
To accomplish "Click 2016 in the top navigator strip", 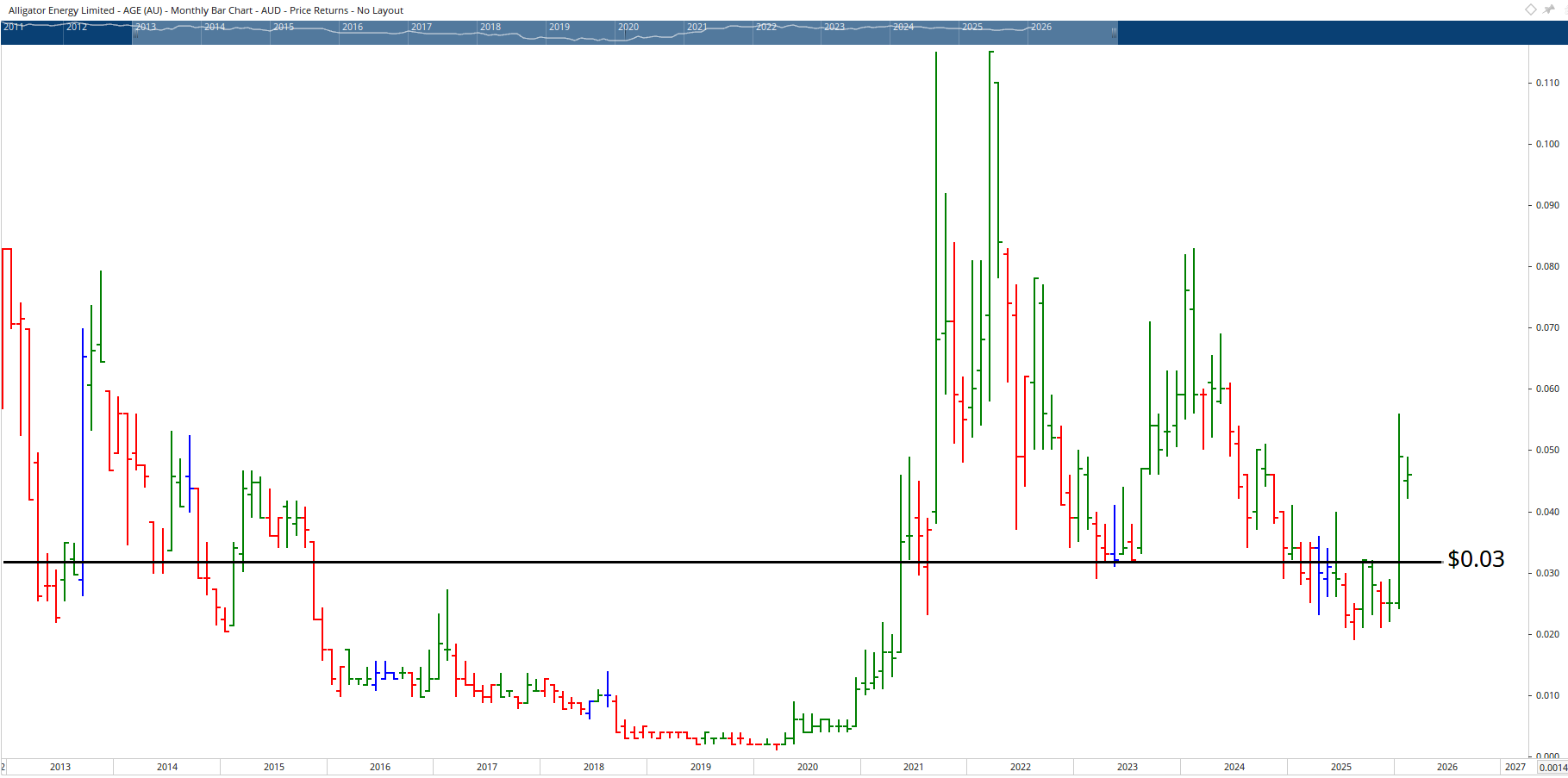I will pos(353,27).
